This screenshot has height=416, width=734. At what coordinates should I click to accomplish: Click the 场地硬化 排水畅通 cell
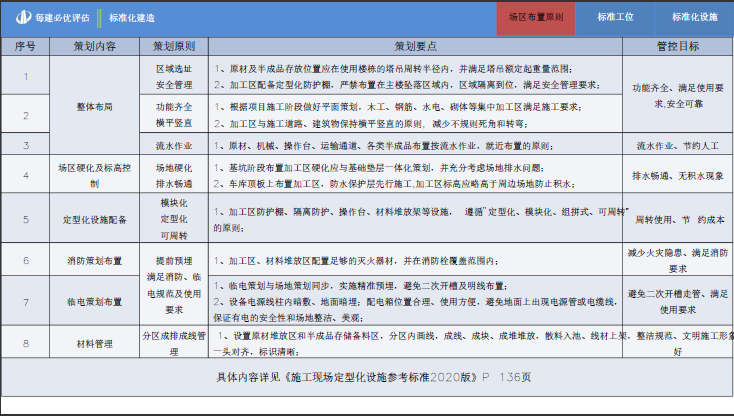pos(174,175)
